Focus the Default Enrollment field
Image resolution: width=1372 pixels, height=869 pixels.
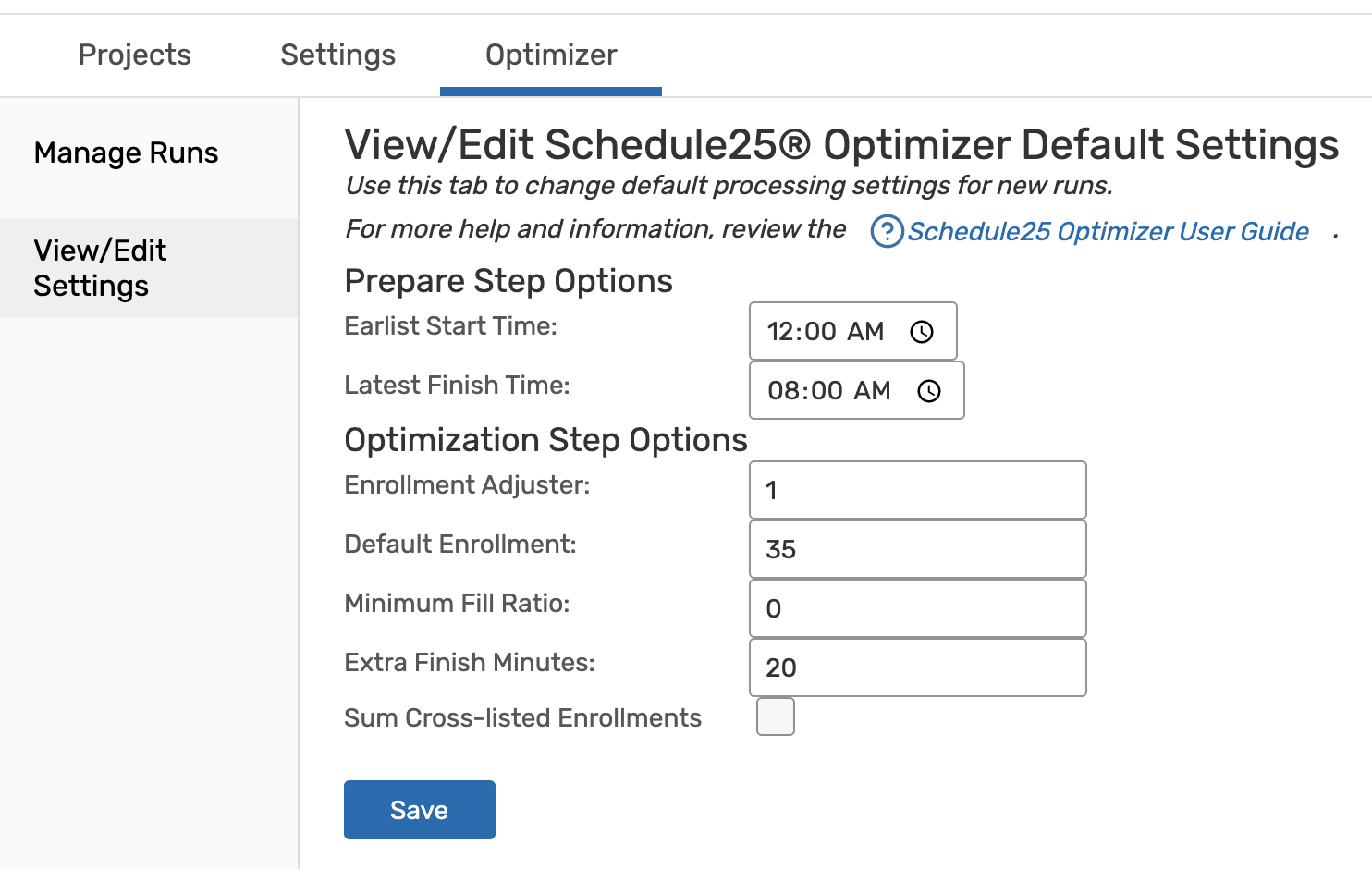917,549
